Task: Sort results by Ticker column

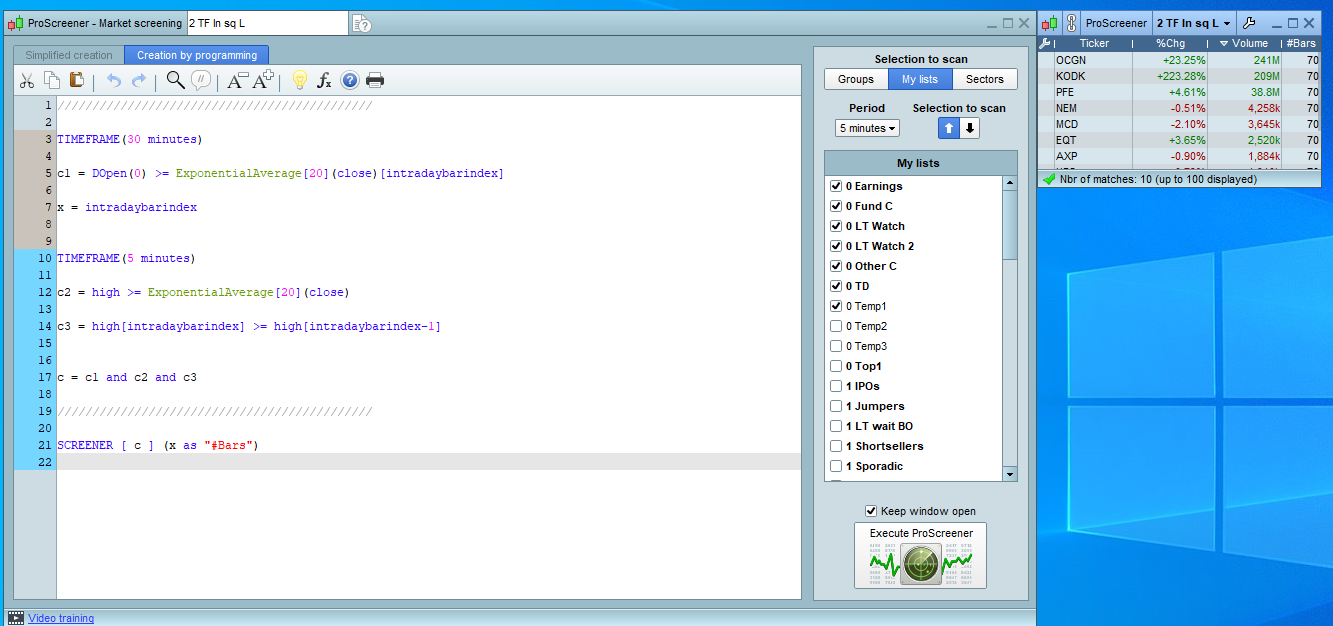Action: [x=1093, y=44]
